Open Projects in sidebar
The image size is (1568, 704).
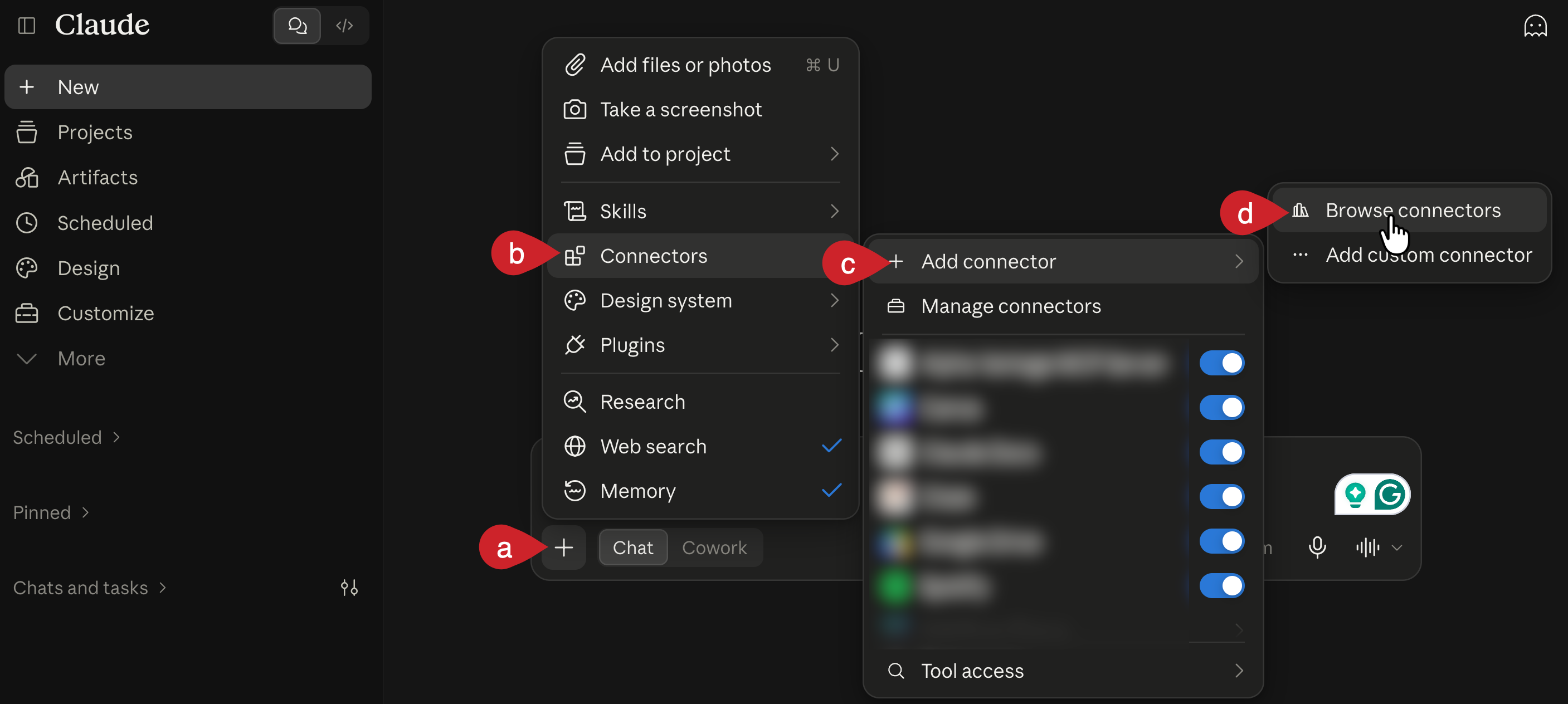188,133
